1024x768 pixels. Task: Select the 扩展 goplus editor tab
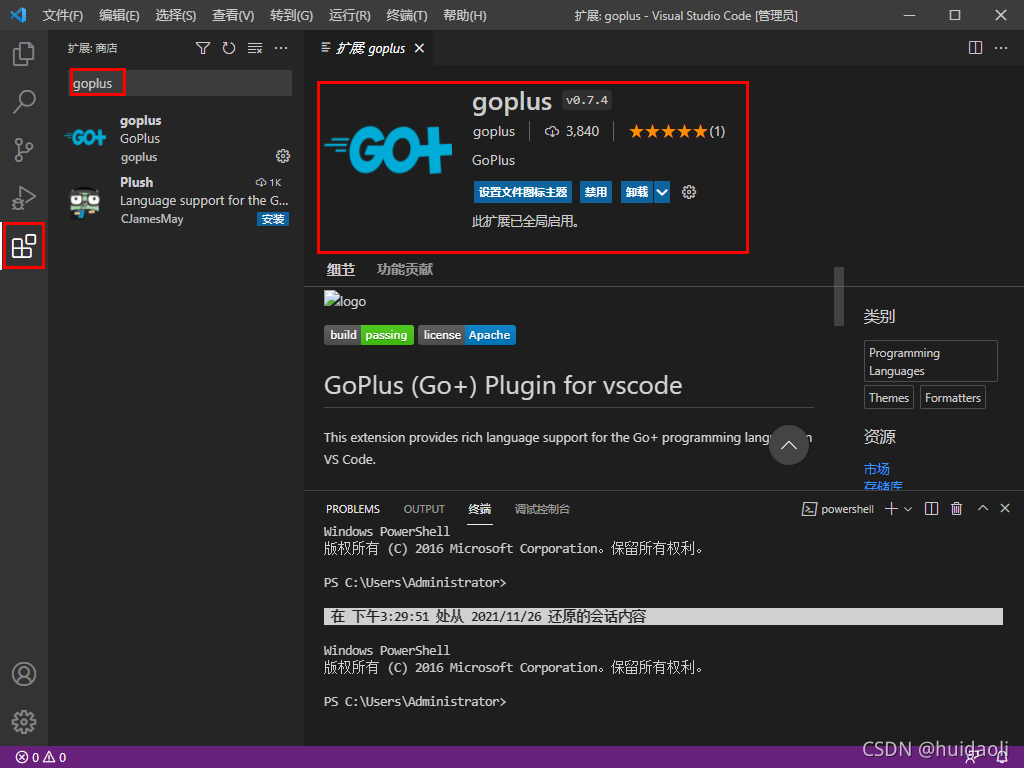(368, 48)
